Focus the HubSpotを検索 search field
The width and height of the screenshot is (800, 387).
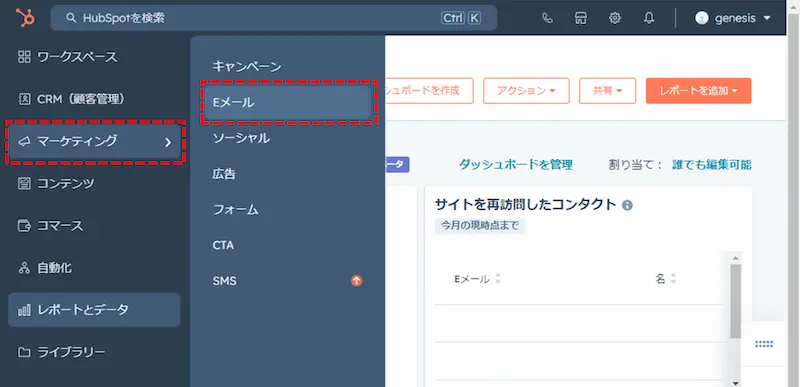pos(273,18)
